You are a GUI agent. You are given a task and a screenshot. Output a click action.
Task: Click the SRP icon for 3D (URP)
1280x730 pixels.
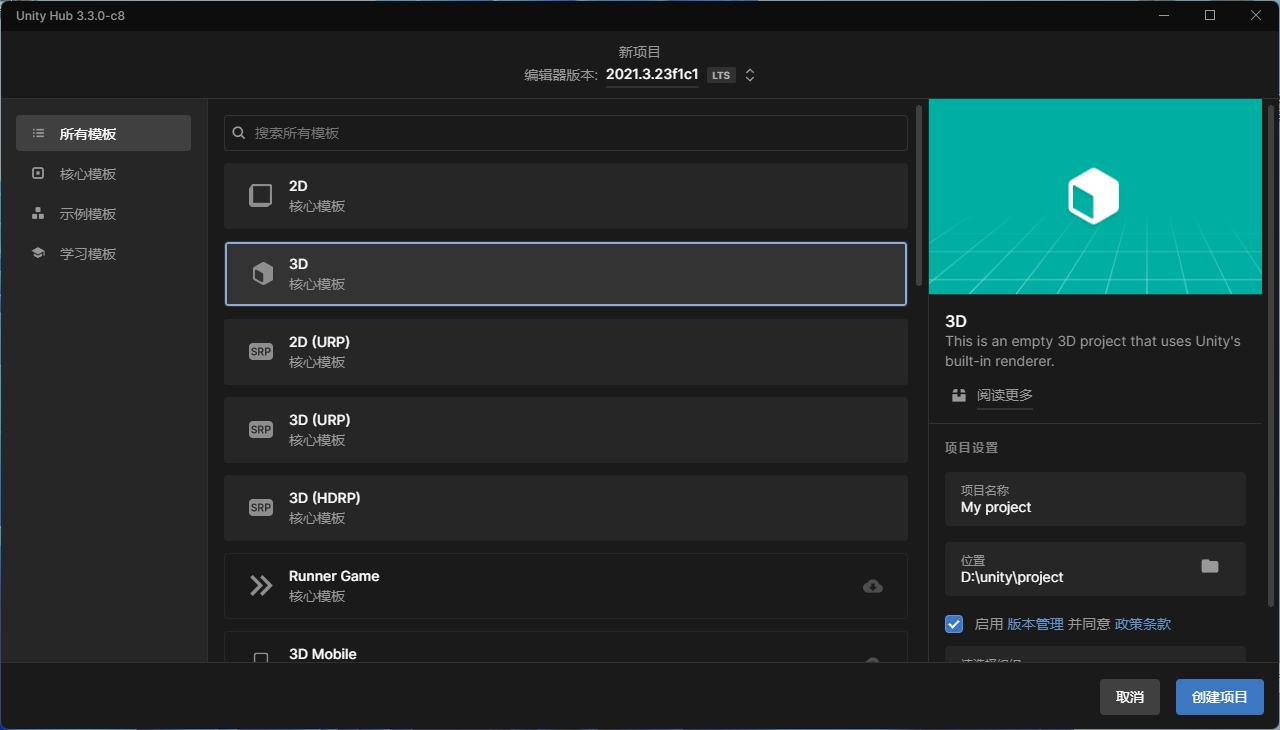click(x=261, y=430)
